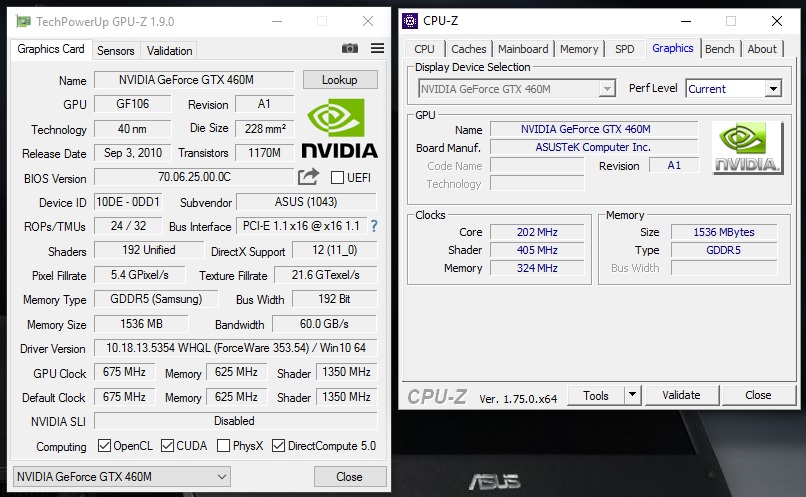806x497 pixels.
Task: Click the Memory Type GDDR5 (Samsung) value
Action: coord(156,299)
